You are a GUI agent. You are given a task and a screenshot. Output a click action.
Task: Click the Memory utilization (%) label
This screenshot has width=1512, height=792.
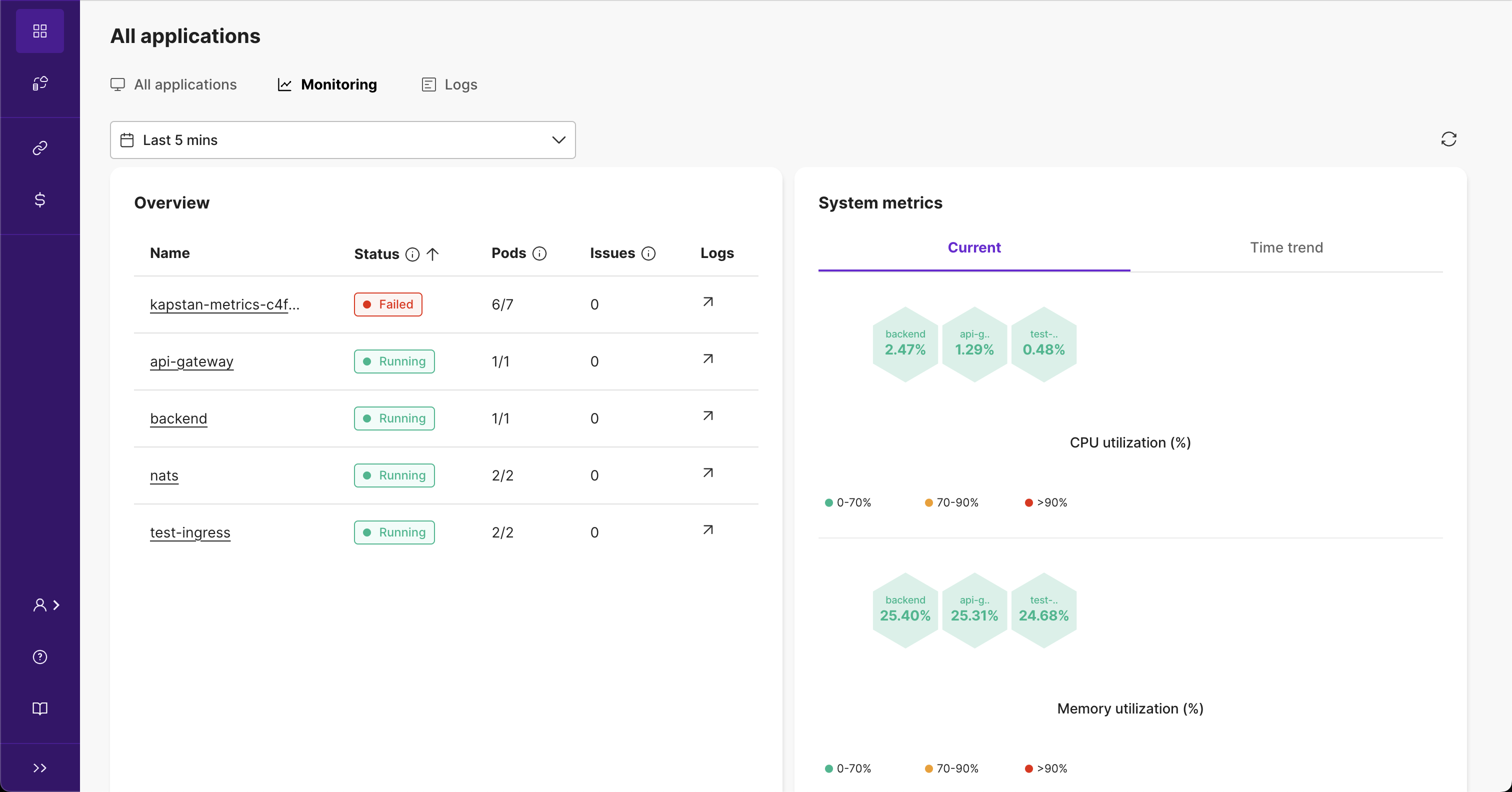(x=1130, y=708)
